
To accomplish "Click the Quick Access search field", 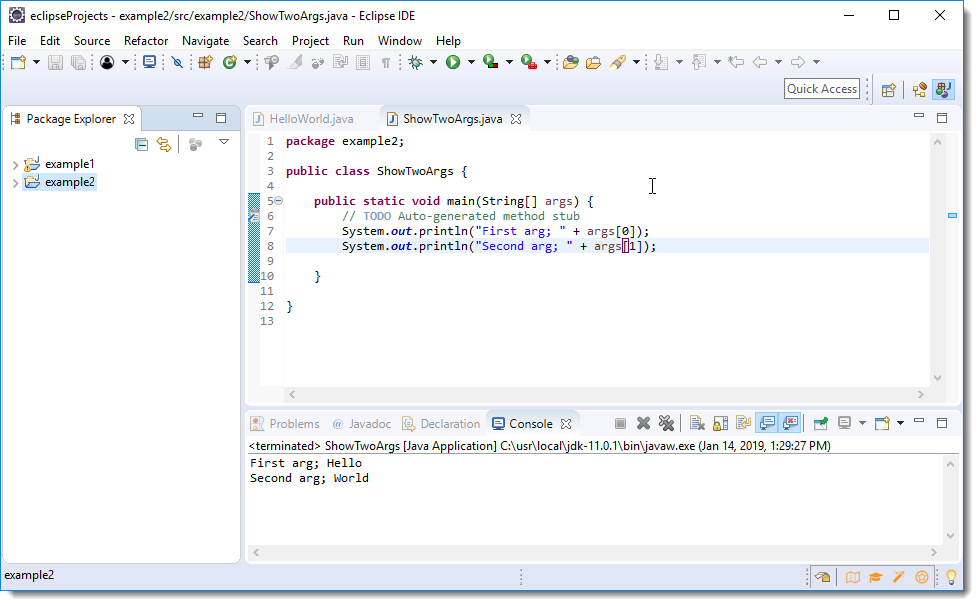I will point(822,89).
